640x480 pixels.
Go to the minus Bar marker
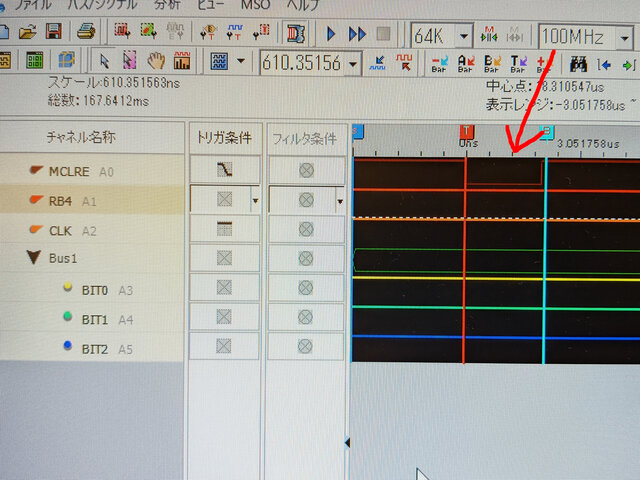tap(440, 64)
